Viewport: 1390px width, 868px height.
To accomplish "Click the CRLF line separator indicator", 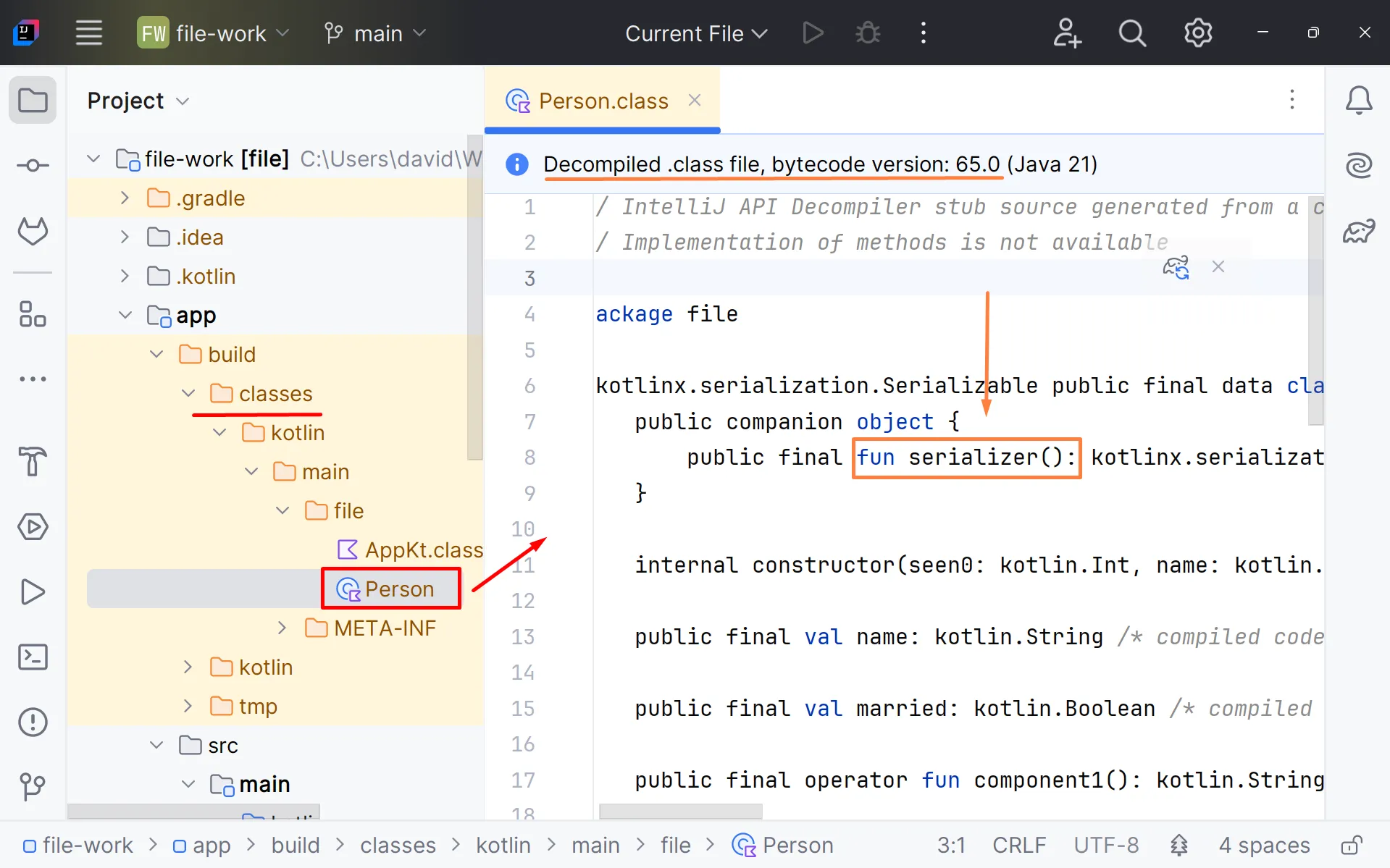I will coord(1018,845).
